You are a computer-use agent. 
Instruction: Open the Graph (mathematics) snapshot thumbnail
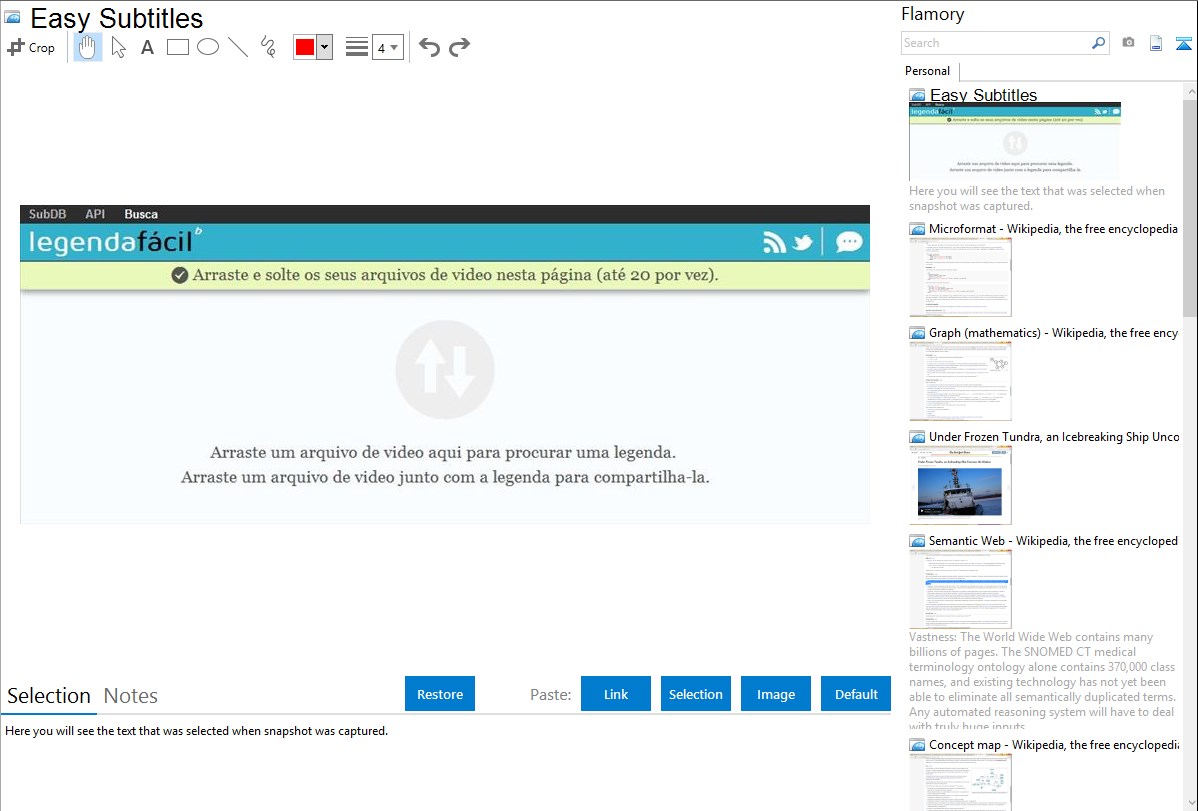[x=960, y=381]
